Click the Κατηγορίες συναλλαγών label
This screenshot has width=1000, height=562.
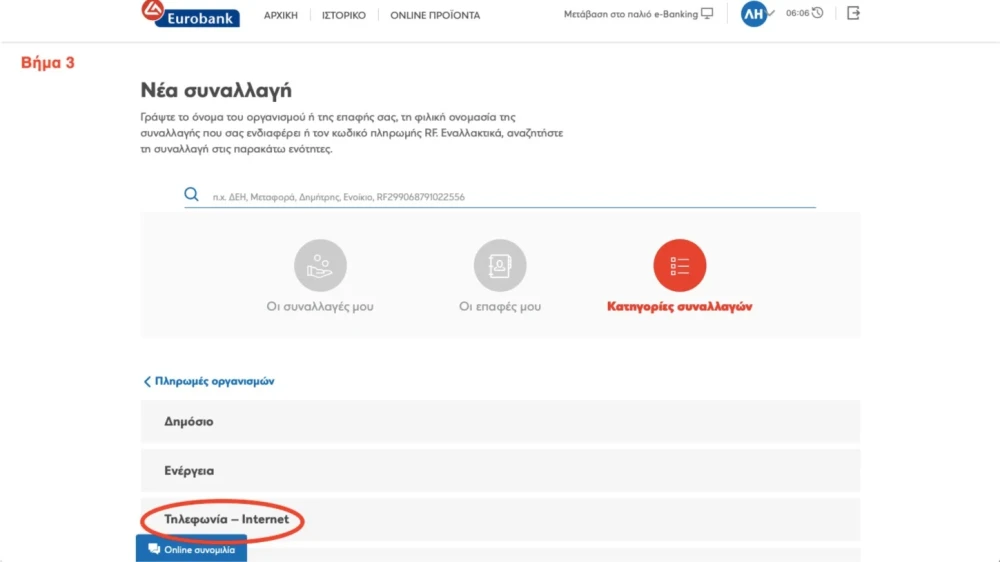pos(680,307)
